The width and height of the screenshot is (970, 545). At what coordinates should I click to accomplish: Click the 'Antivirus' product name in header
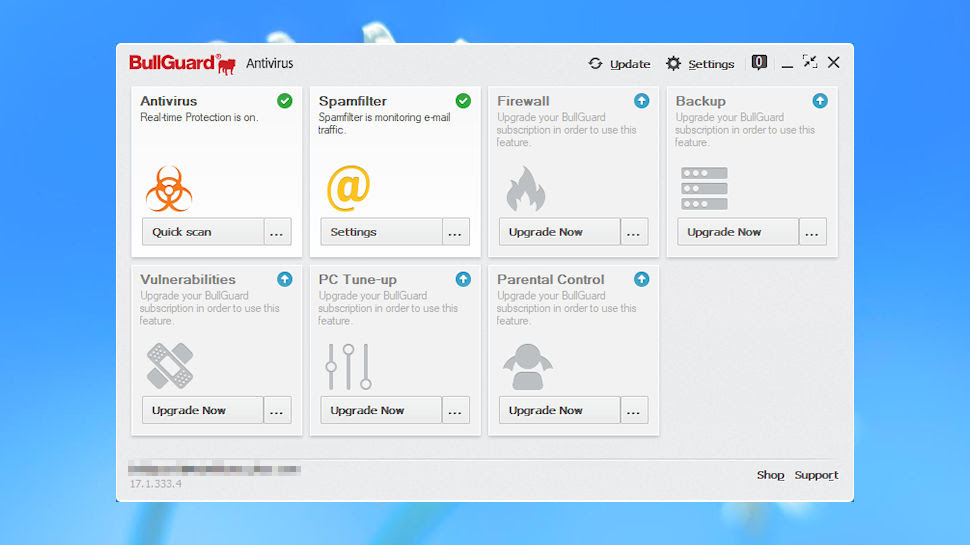270,63
